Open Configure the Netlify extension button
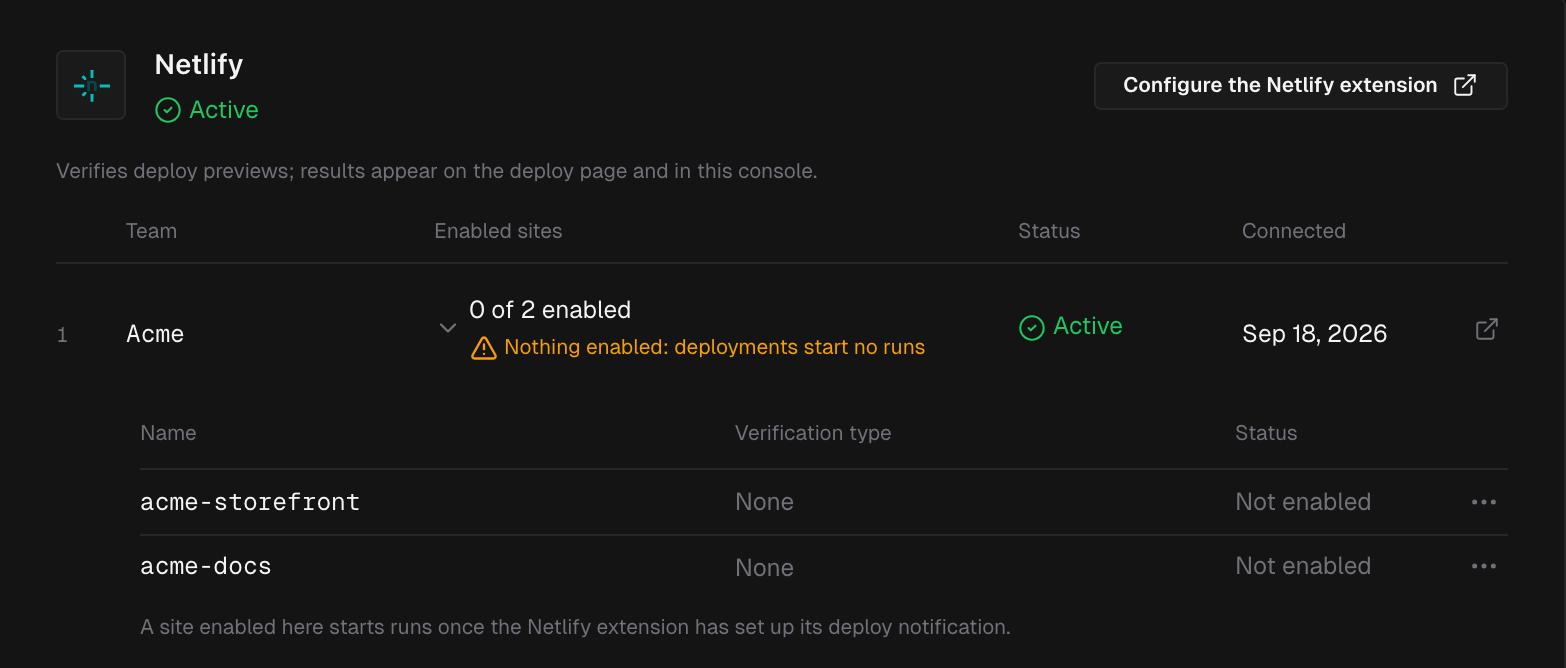This screenshot has height=668, width=1566. point(1301,86)
